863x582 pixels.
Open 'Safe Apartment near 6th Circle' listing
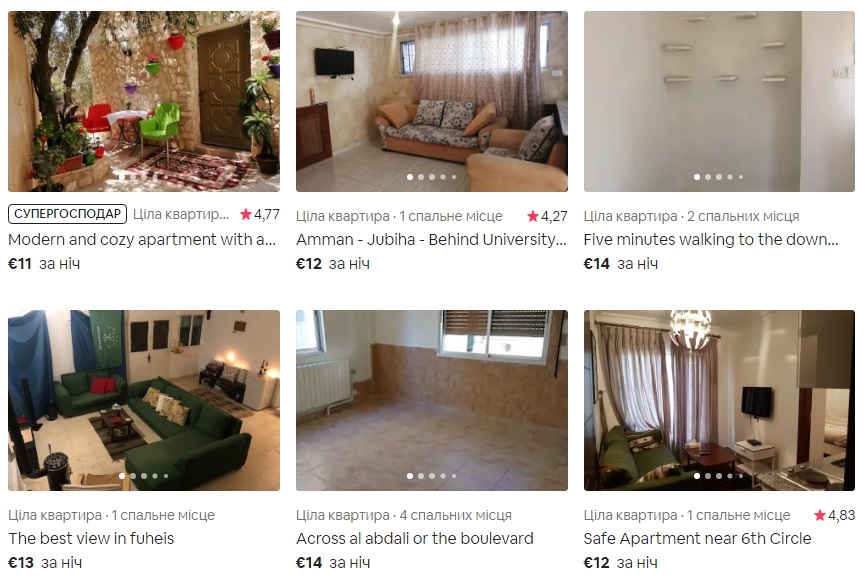(697, 539)
